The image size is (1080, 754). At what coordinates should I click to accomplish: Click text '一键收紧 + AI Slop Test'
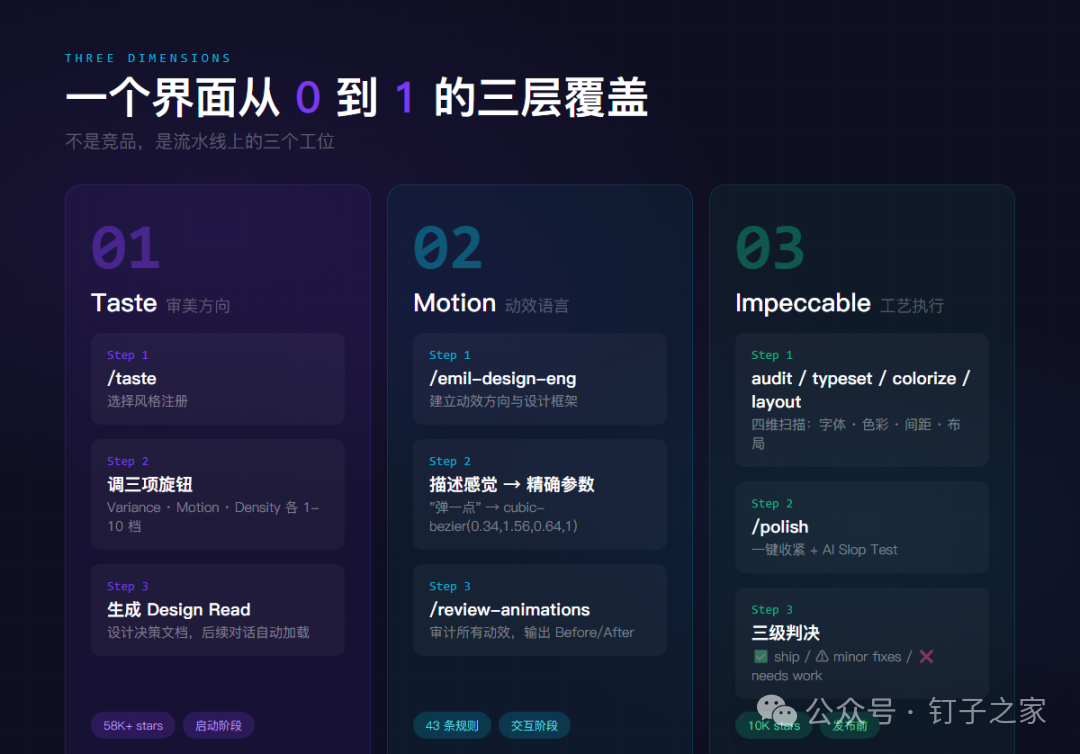[x=824, y=549]
